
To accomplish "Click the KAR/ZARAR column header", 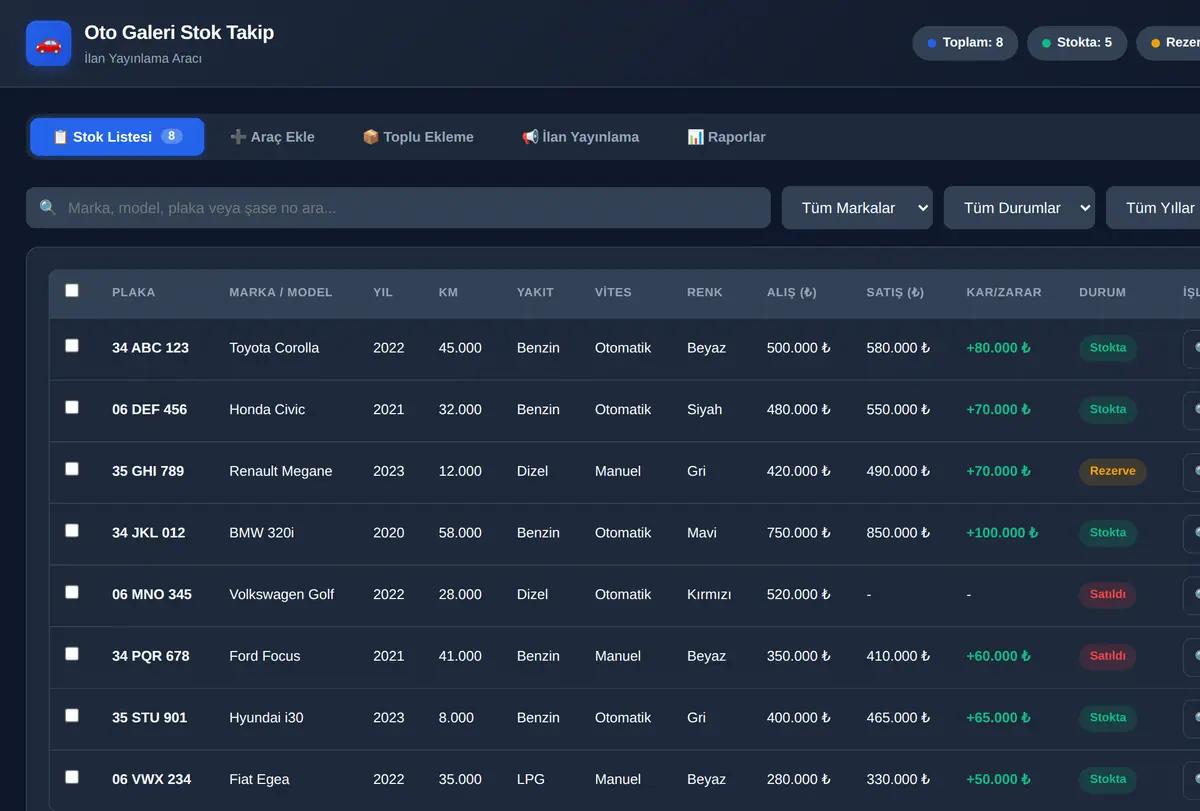I will pyautogui.click(x=1004, y=292).
